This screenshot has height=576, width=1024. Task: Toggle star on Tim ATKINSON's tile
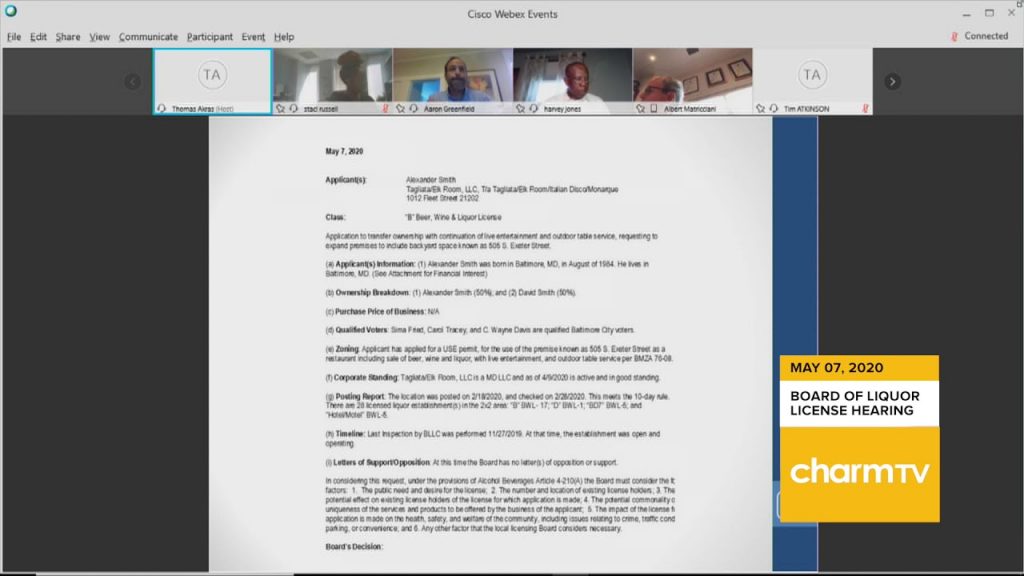(x=760, y=108)
